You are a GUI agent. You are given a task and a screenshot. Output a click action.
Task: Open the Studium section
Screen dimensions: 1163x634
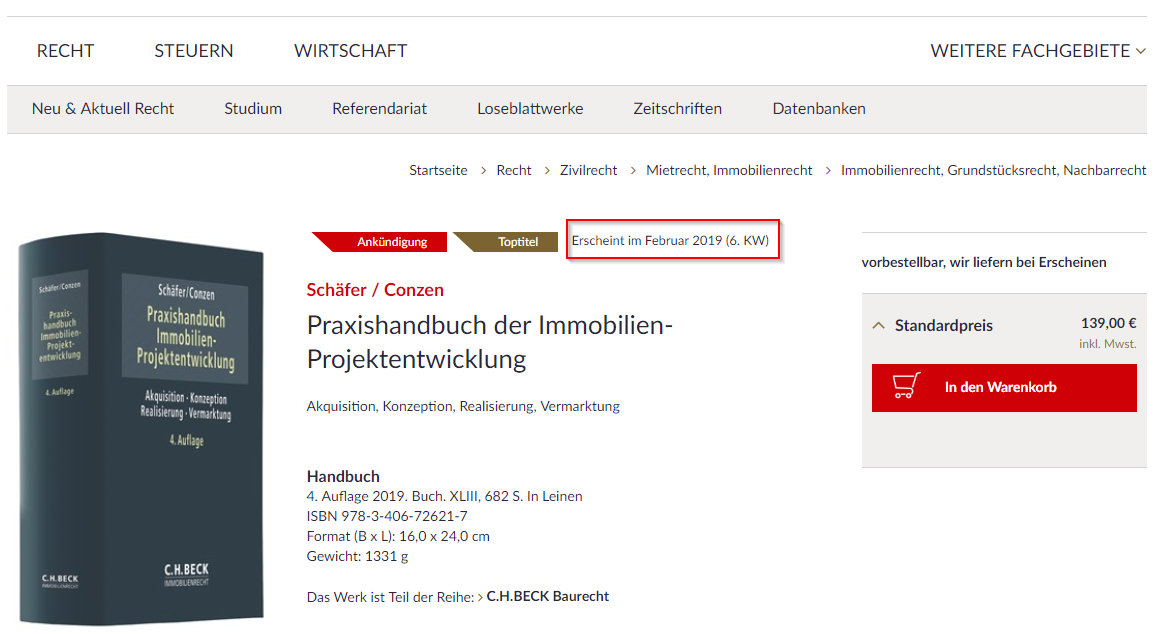[x=253, y=108]
